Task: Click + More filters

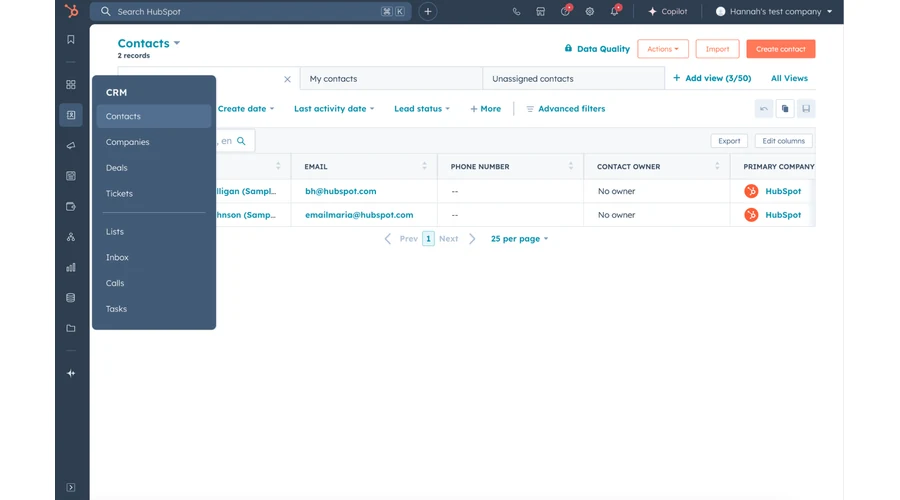Action: point(486,108)
